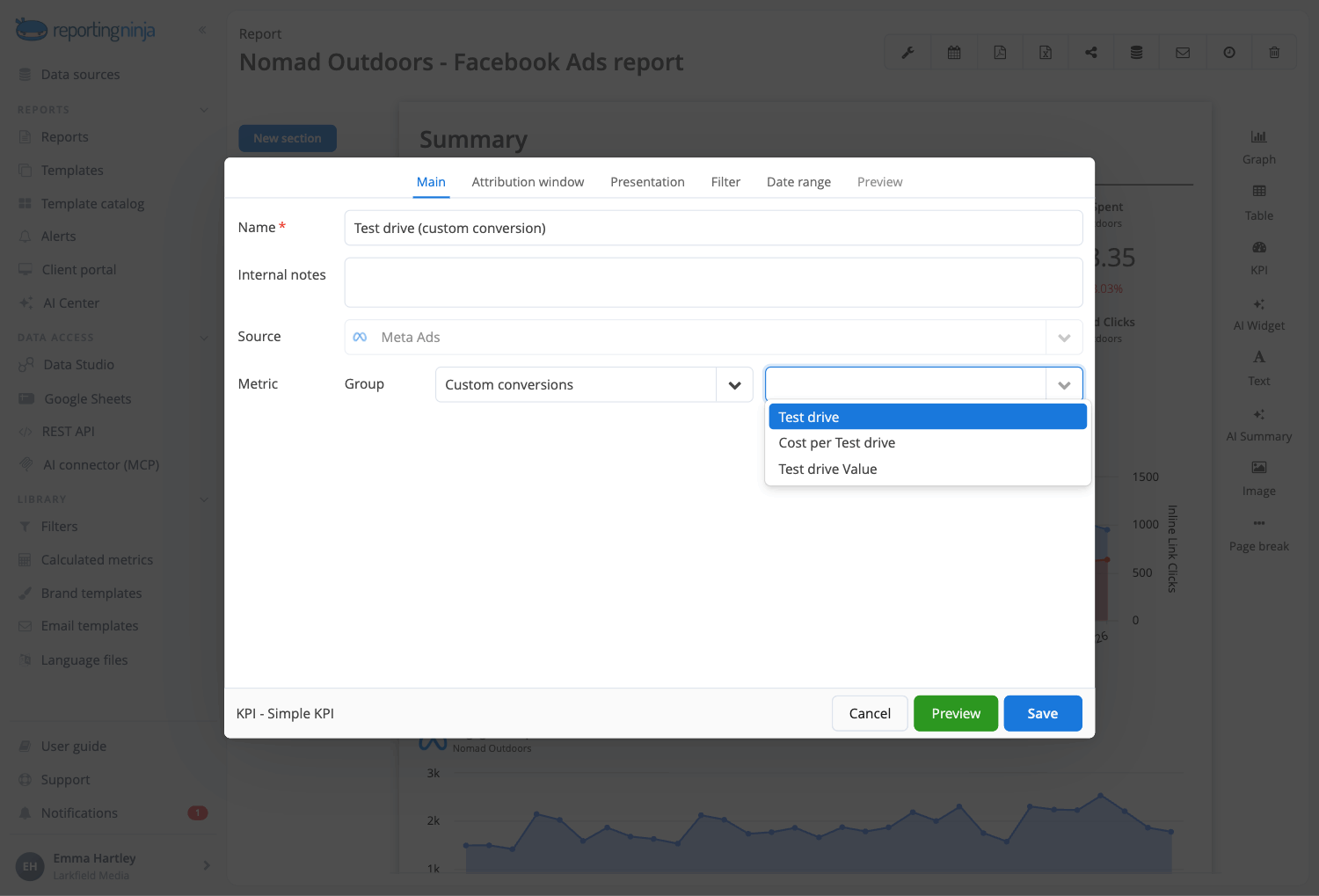
Task: Switch to the Attribution window tab
Action: pos(528,182)
